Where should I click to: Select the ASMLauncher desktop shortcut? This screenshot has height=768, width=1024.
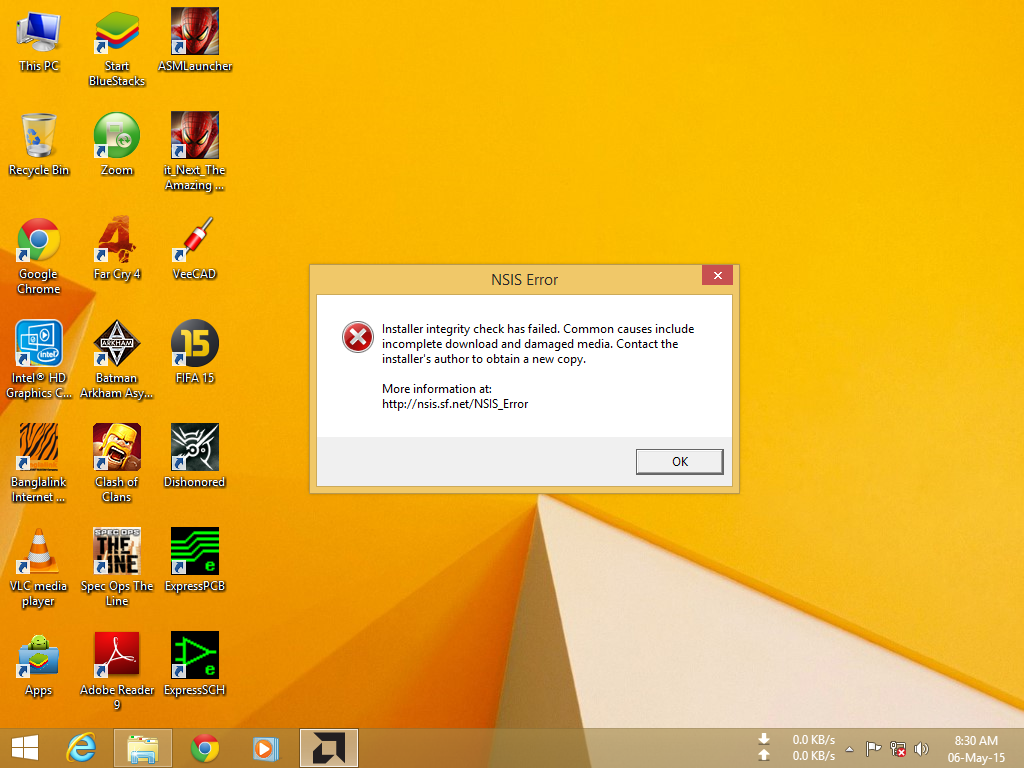195,39
